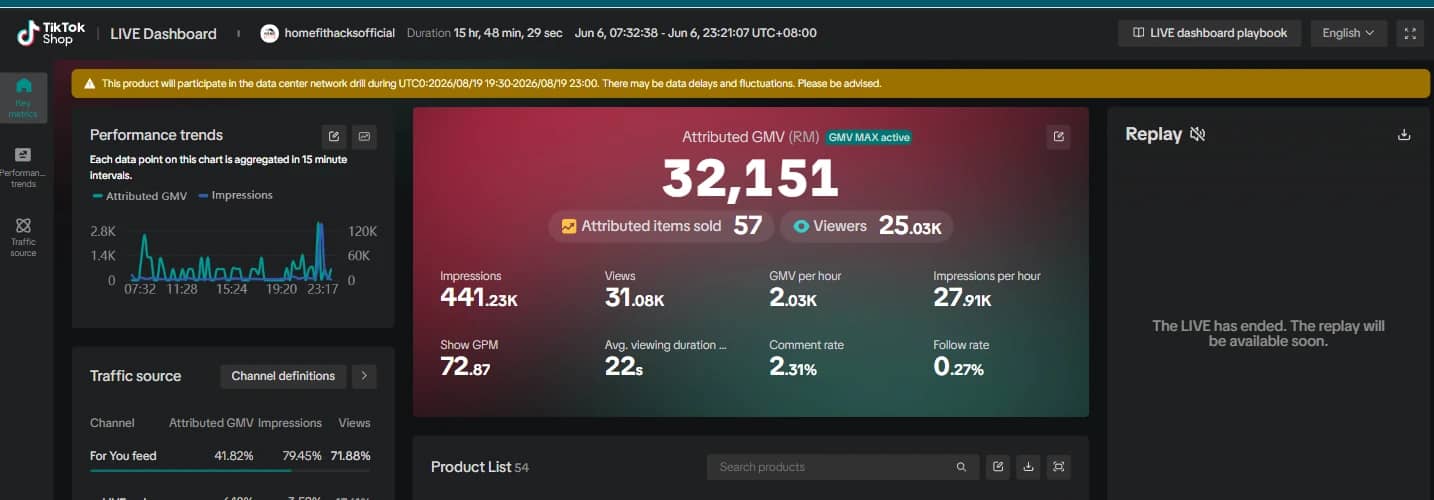Click the warning icon in the yellow banner
The height and width of the screenshot is (500, 1434).
90,84
